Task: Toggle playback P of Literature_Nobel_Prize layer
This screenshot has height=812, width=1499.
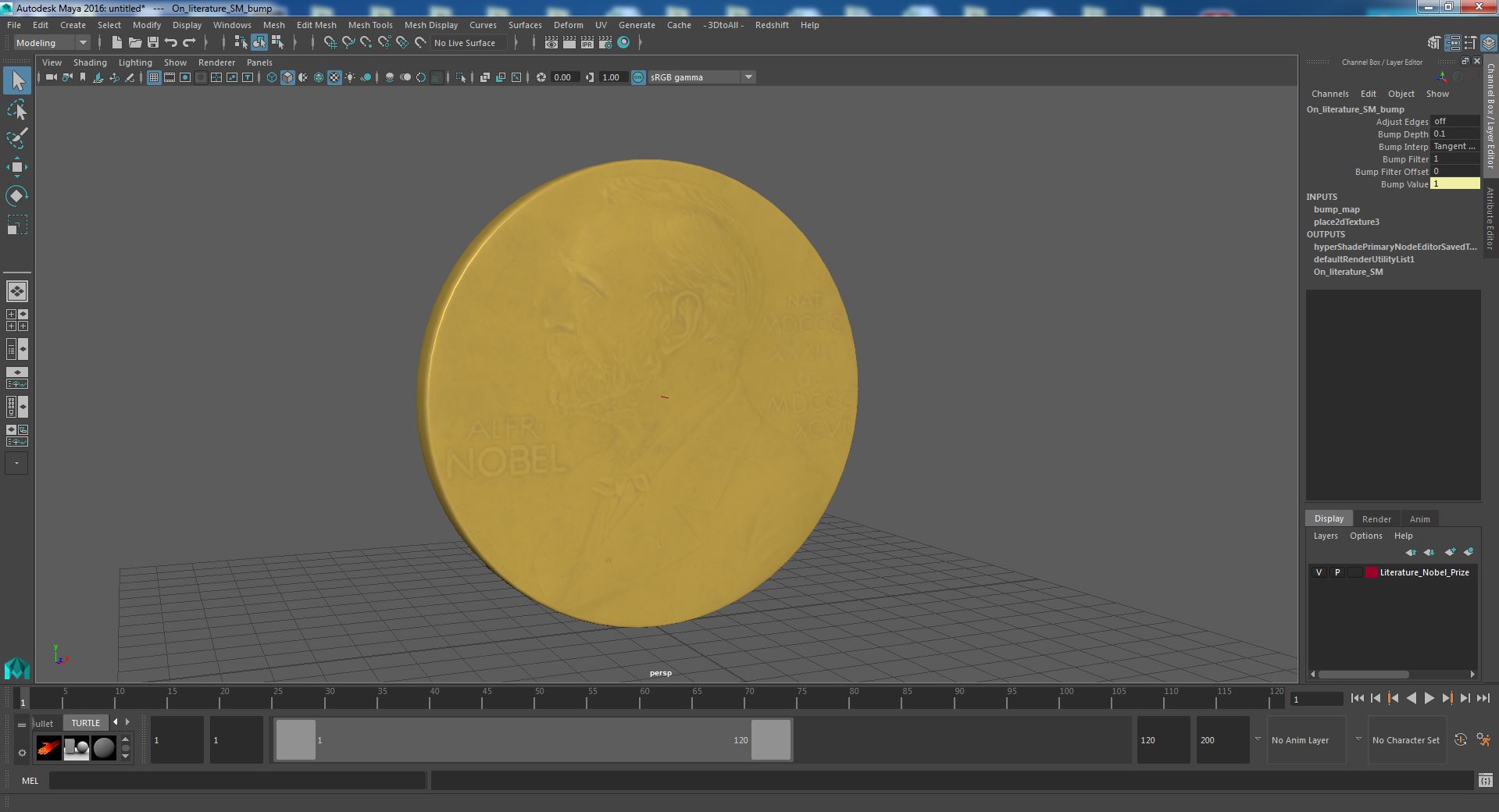Action: [x=1337, y=572]
